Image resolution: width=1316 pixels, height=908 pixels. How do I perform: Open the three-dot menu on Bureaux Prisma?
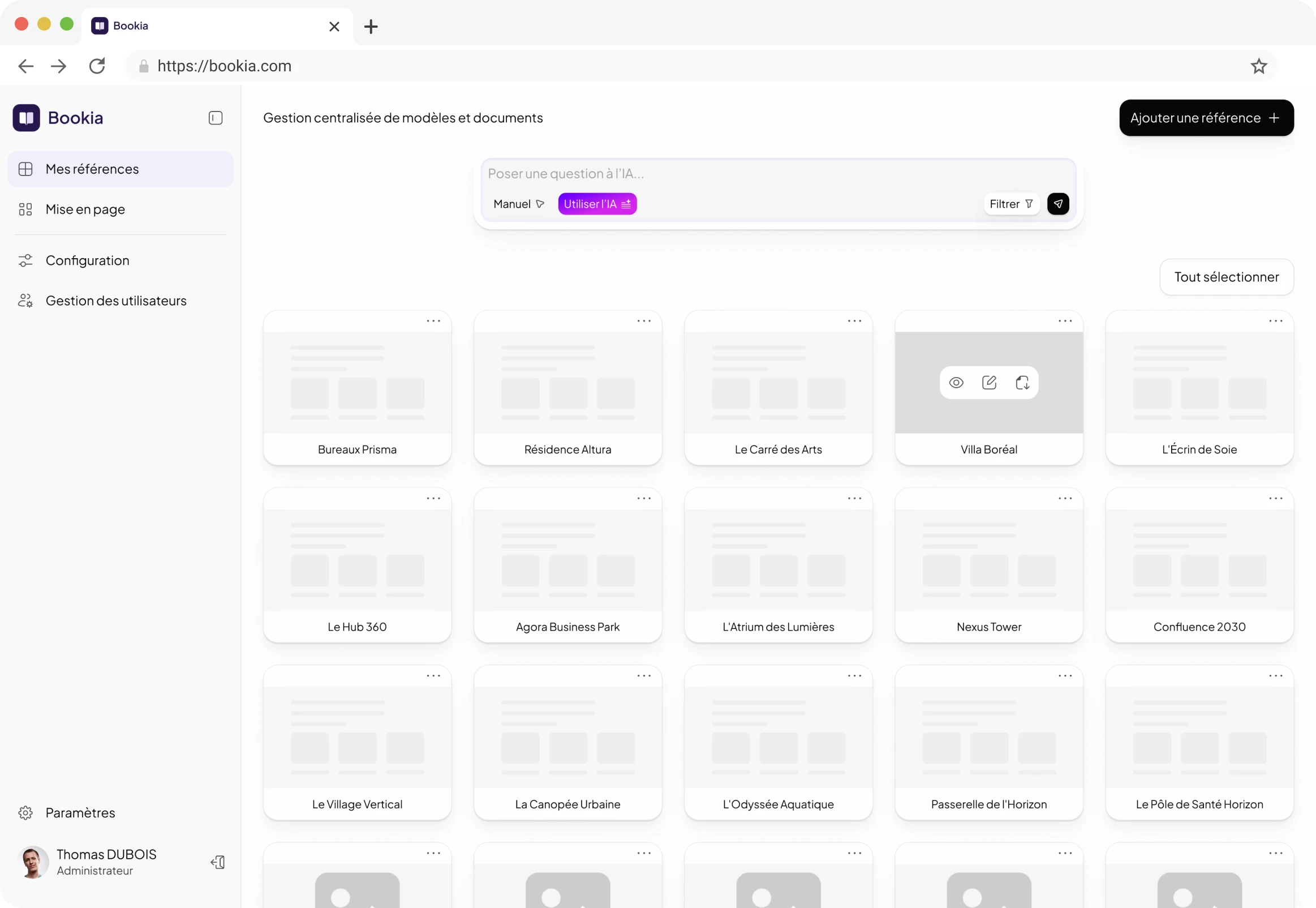click(x=433, y=321)
